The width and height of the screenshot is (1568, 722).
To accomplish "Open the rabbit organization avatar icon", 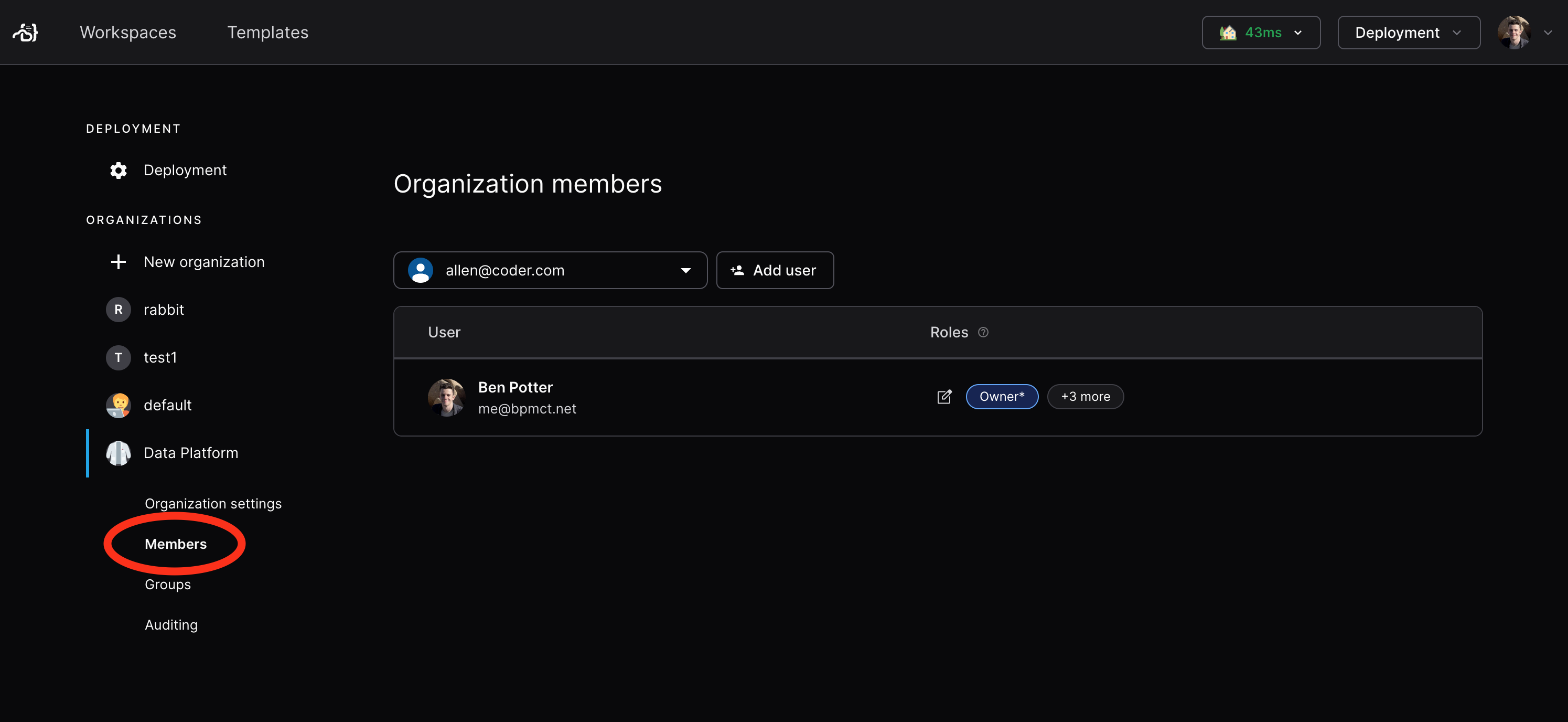I will (118, 309).
